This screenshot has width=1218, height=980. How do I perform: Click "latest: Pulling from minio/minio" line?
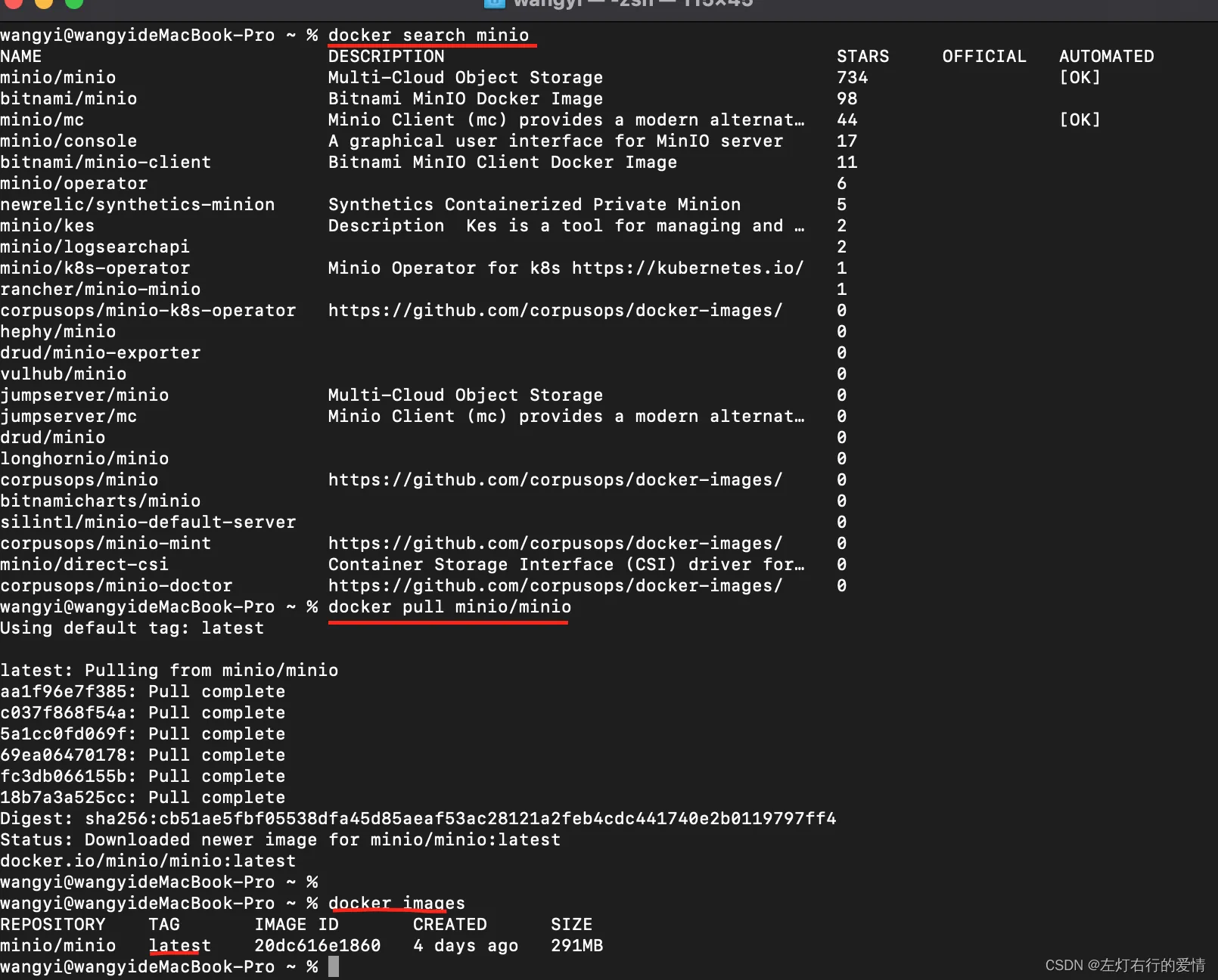point(169,670)
